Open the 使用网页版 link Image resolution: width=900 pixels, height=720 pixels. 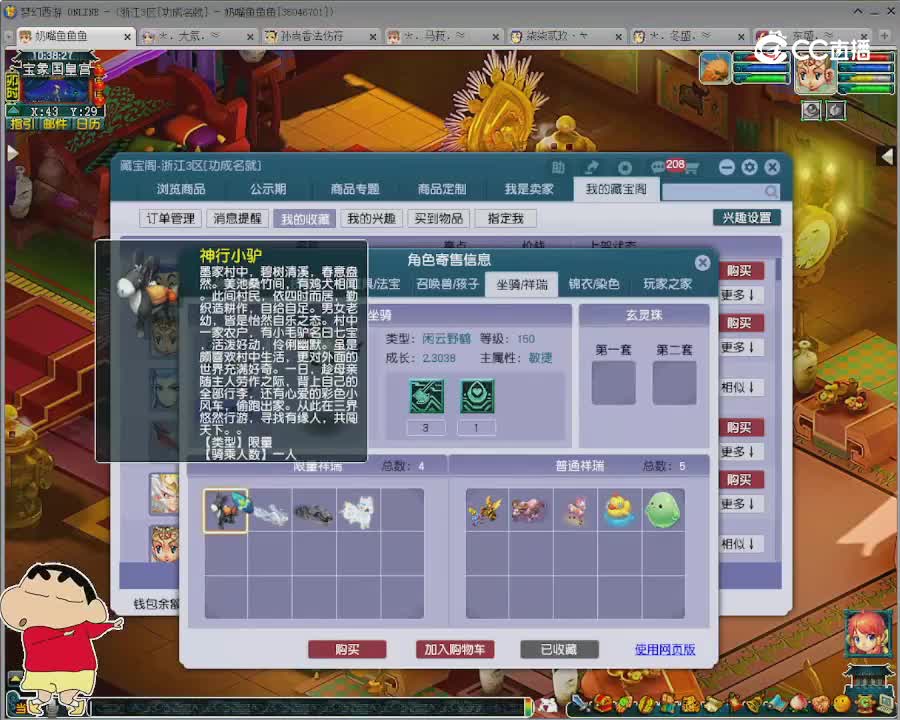click(x=665, y=649)
